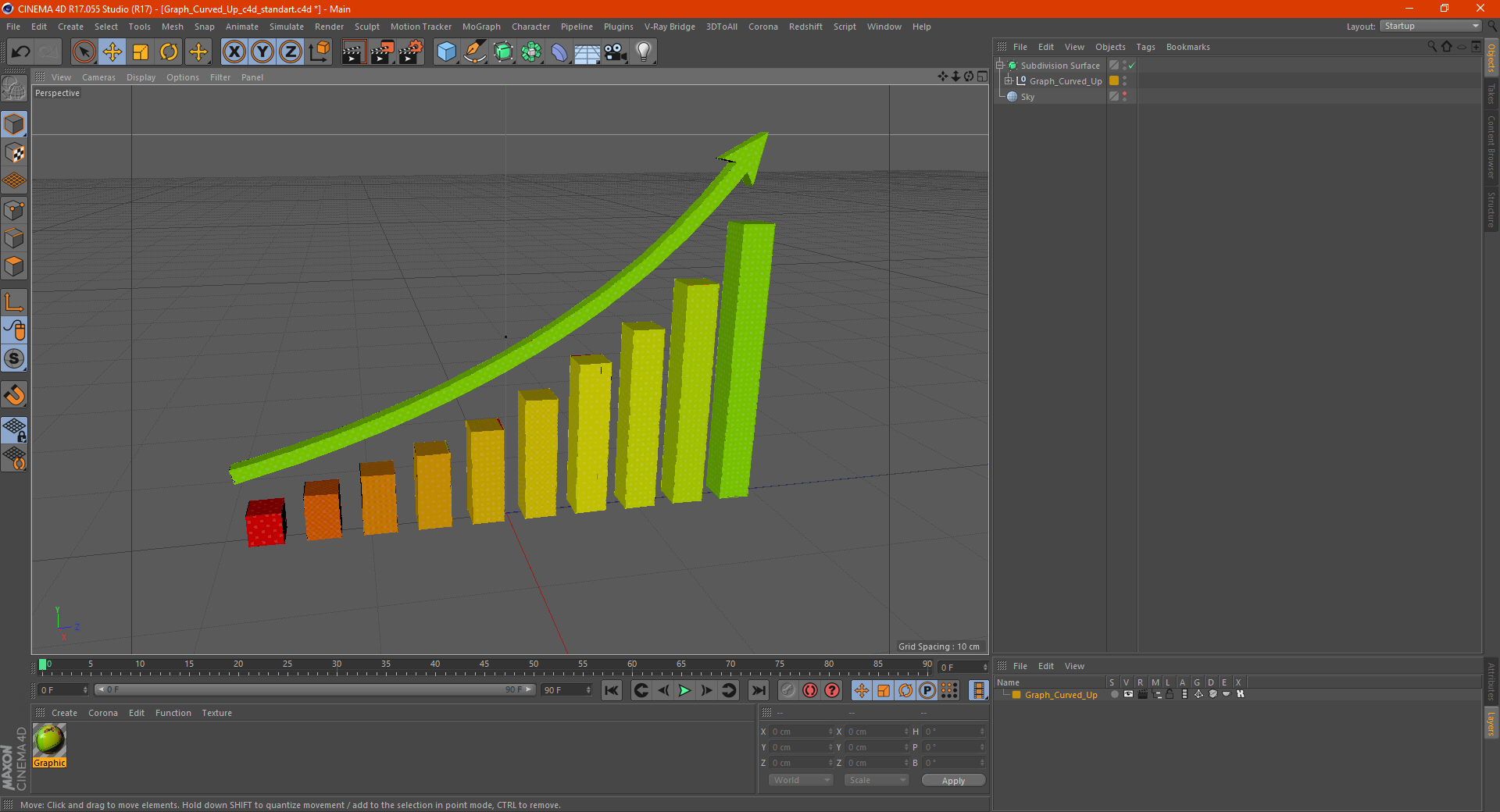The width and height of the screenshot is (1500, 812).
Task: Enable Axis mode icon
Action: [x=14, y=302]
